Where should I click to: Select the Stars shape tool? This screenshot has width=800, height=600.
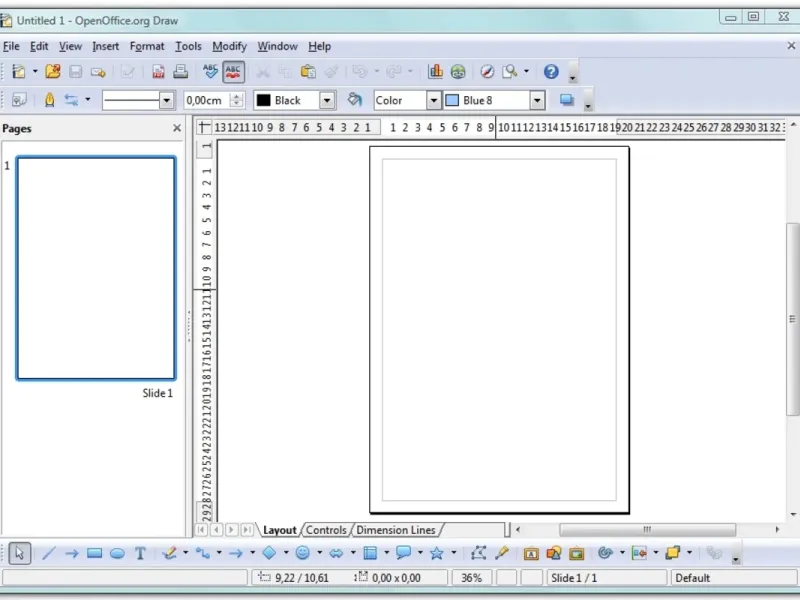437,553
